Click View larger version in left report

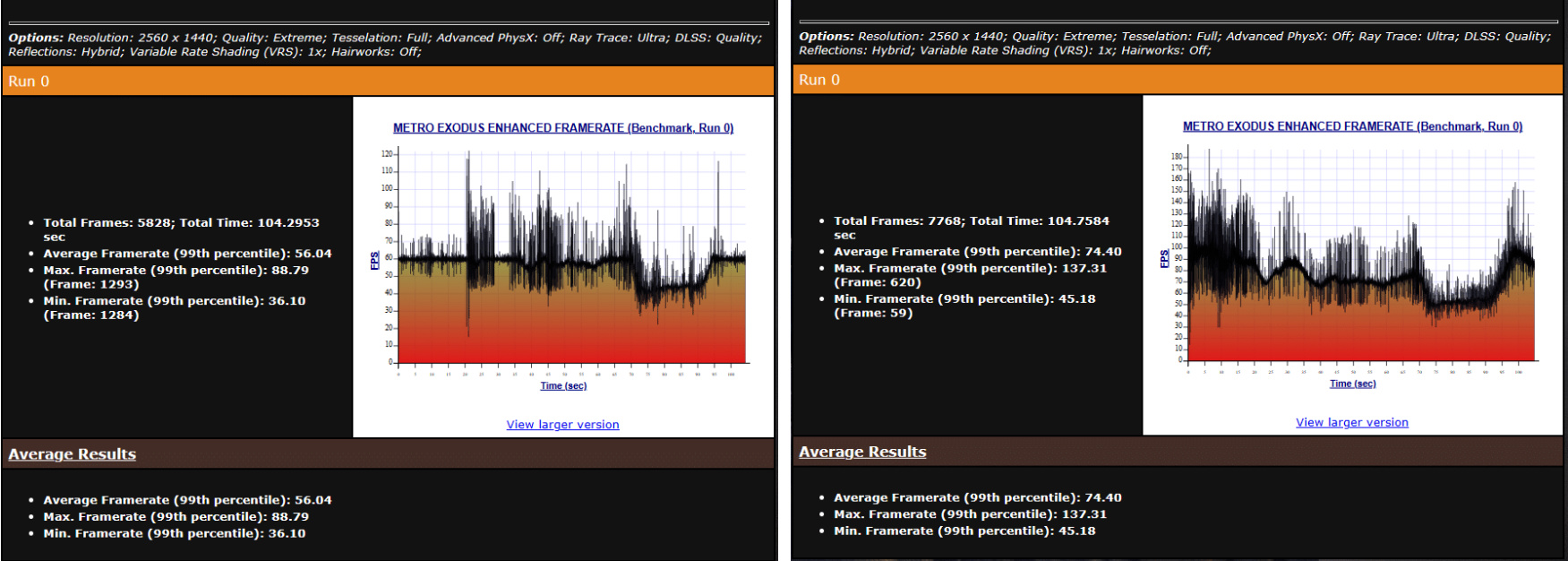pos(562,425)
